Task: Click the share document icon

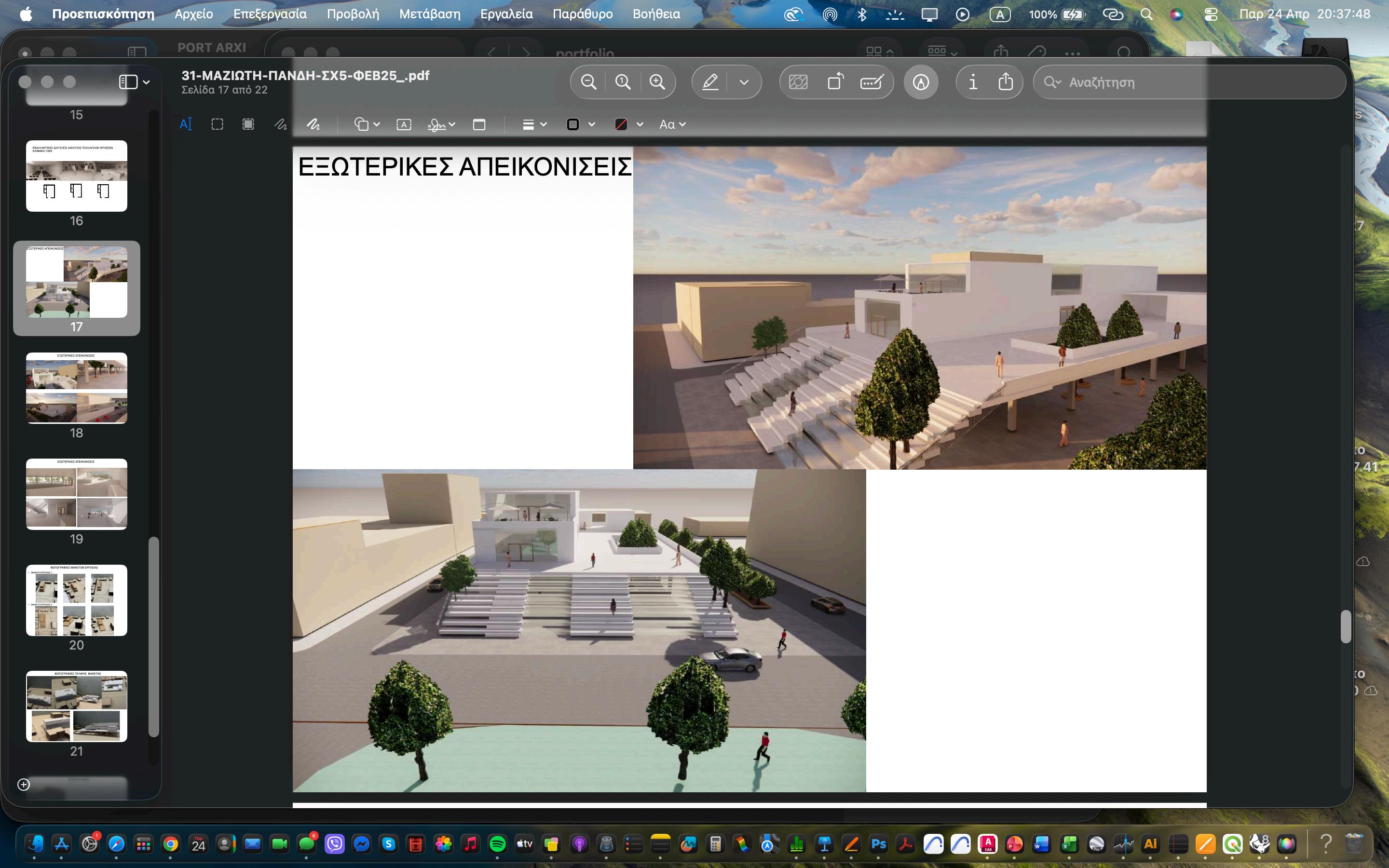Action: (1006, 82)
